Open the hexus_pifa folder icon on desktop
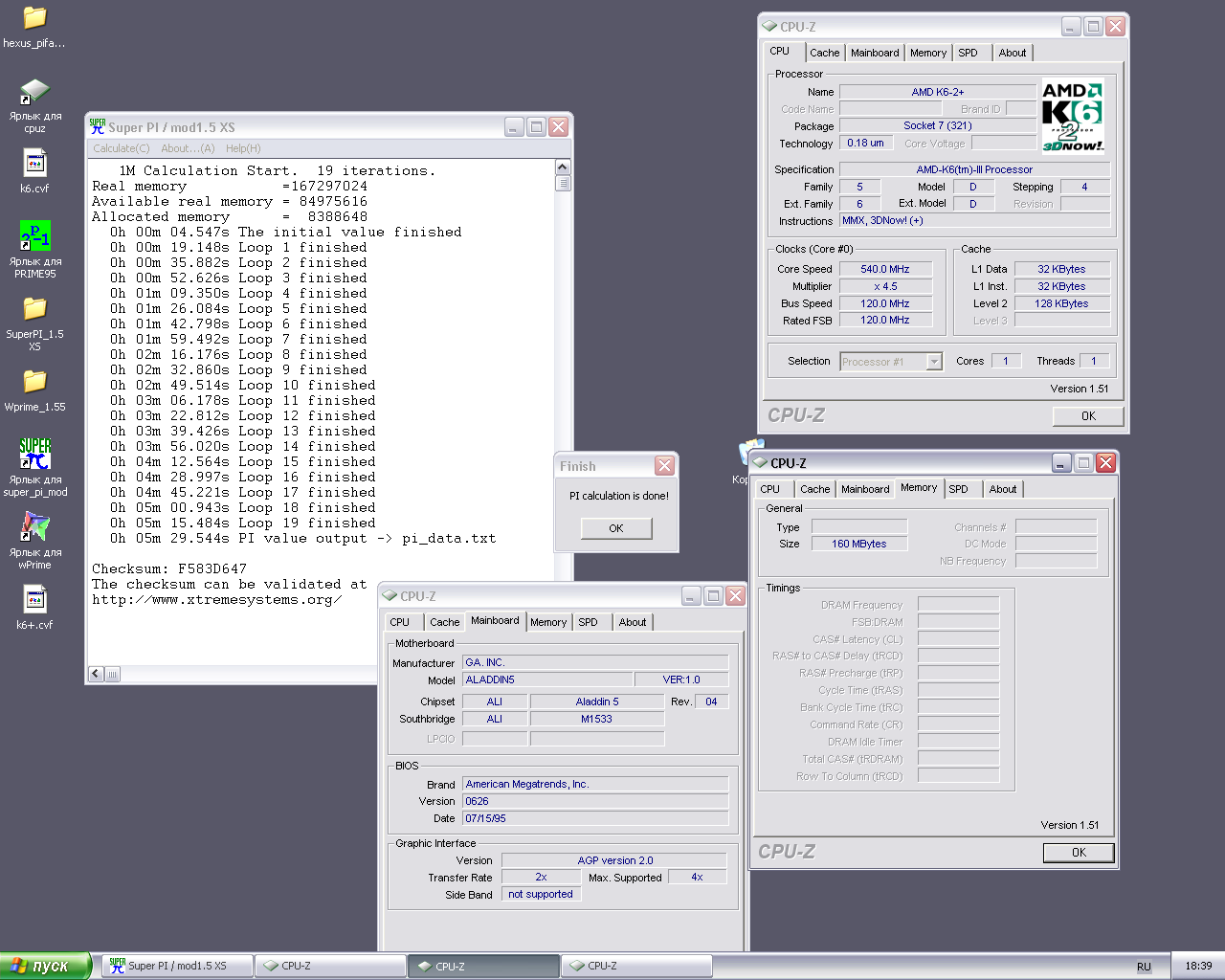 (x=34, y=18)
